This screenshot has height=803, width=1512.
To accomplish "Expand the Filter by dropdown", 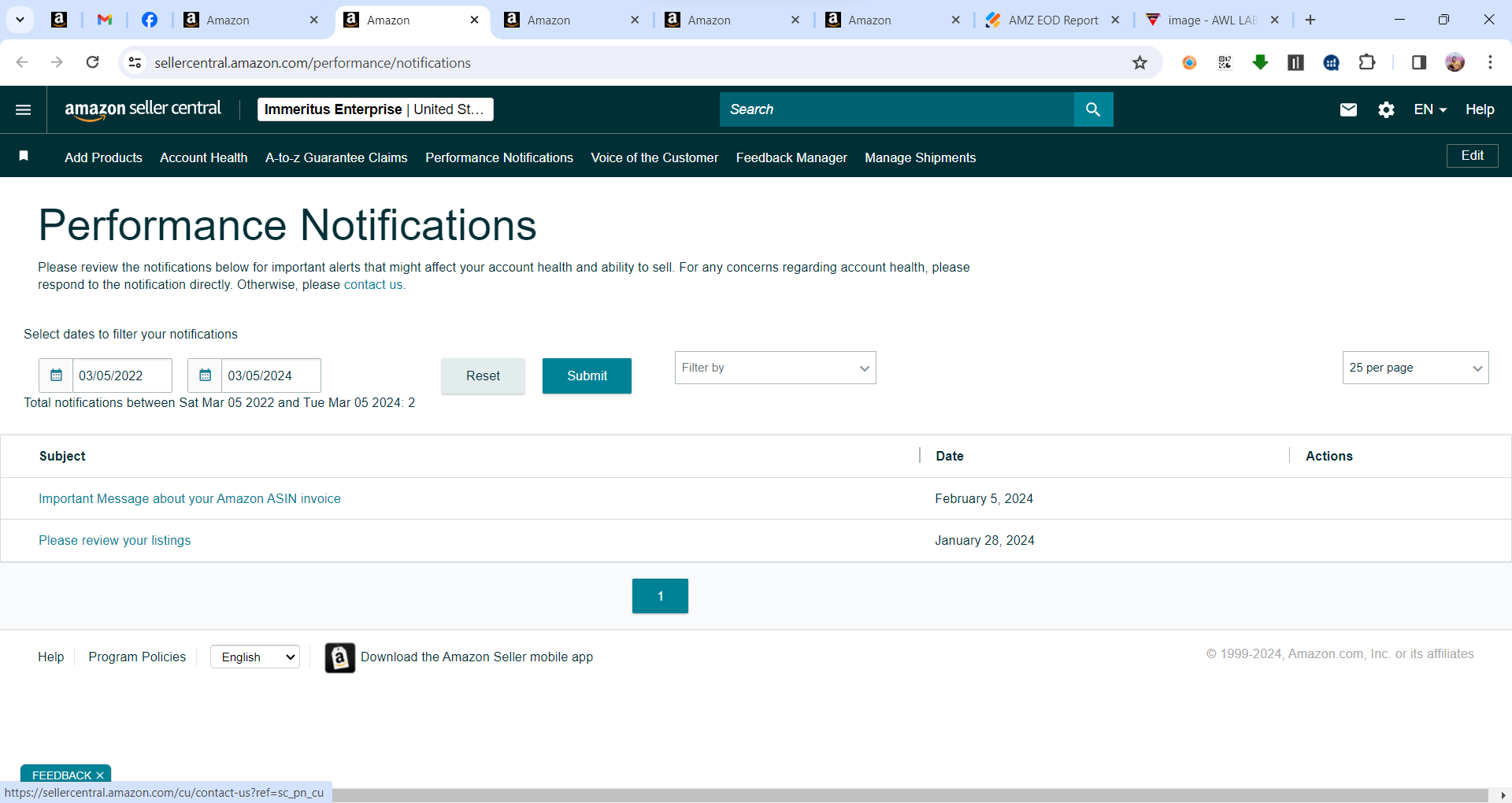I will pos(775,368).
